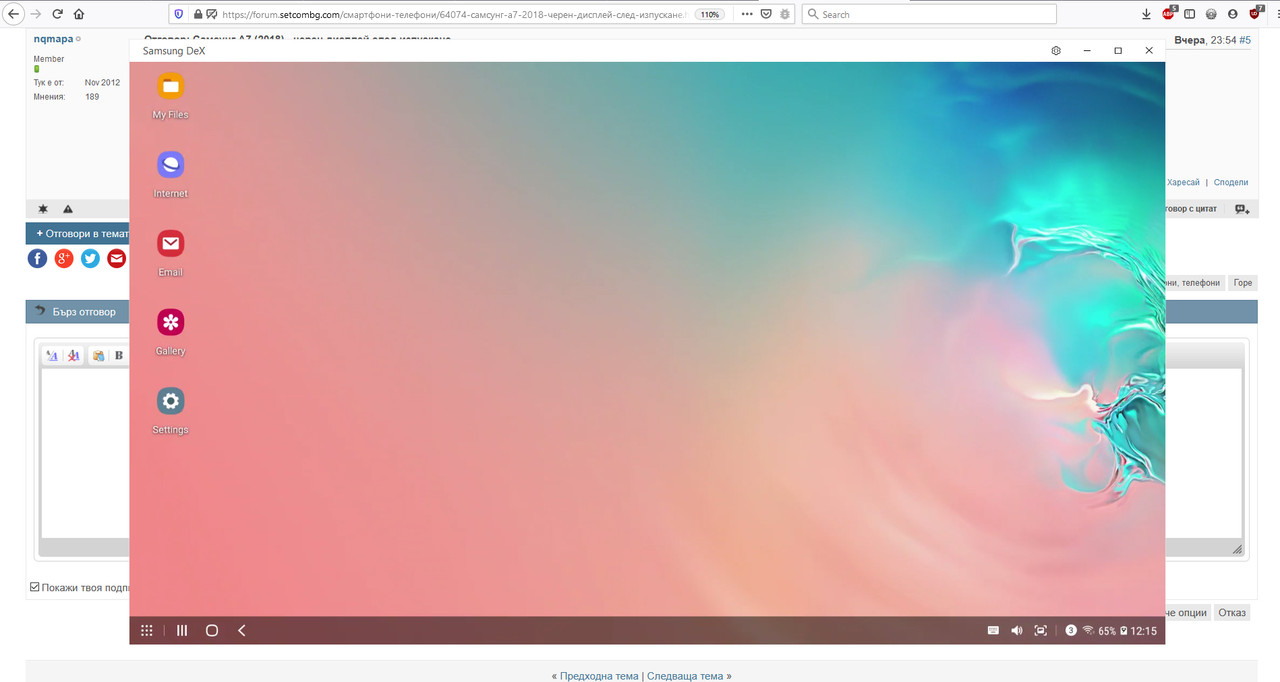Image resolution: width=1280 pixels, height=682 pixels.
Task: Open the Firefox downloads arrow
Action: [1146, 14]
